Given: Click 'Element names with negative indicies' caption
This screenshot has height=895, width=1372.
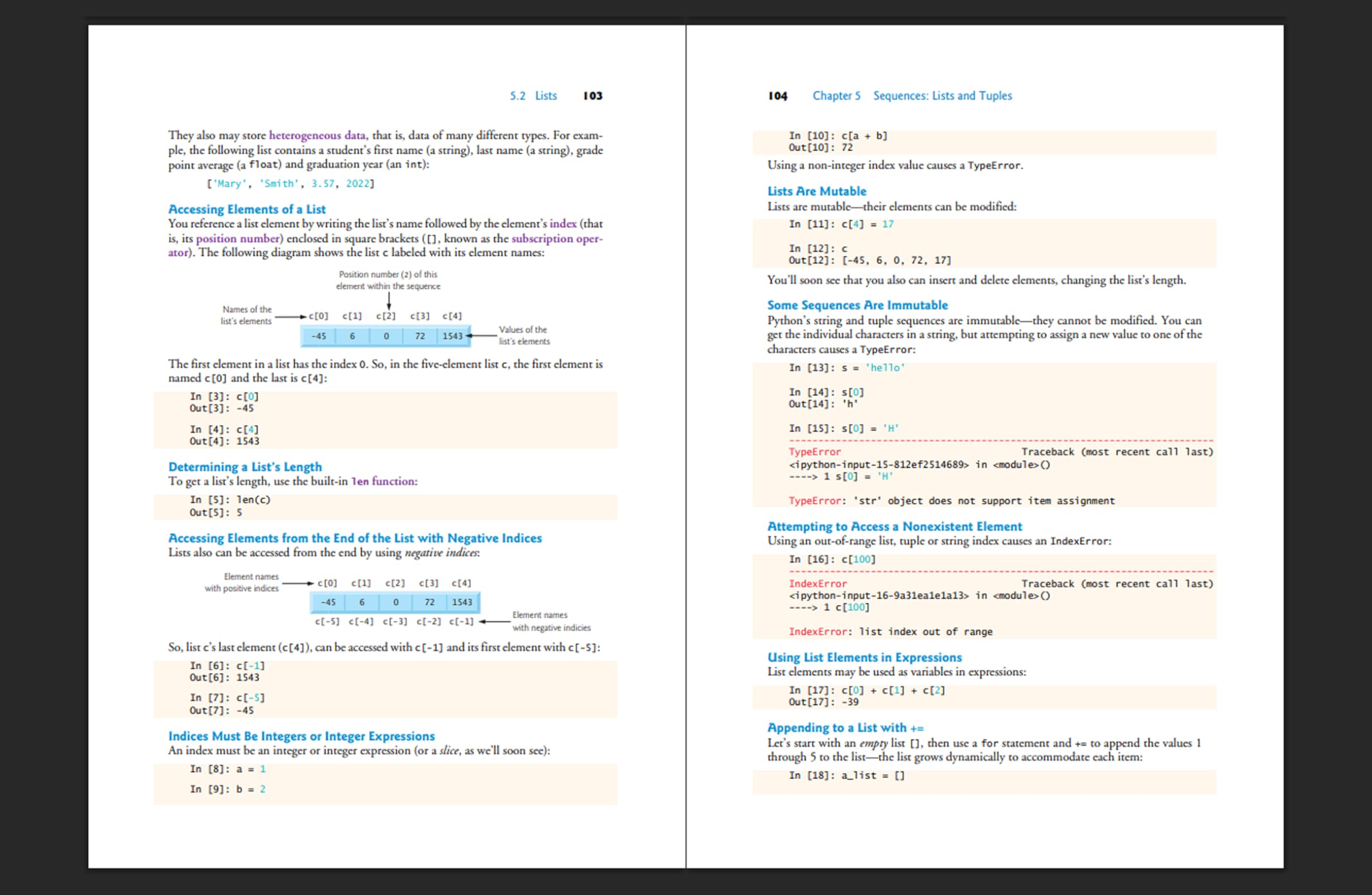Looking at the screenshot, I should (551, 621).
